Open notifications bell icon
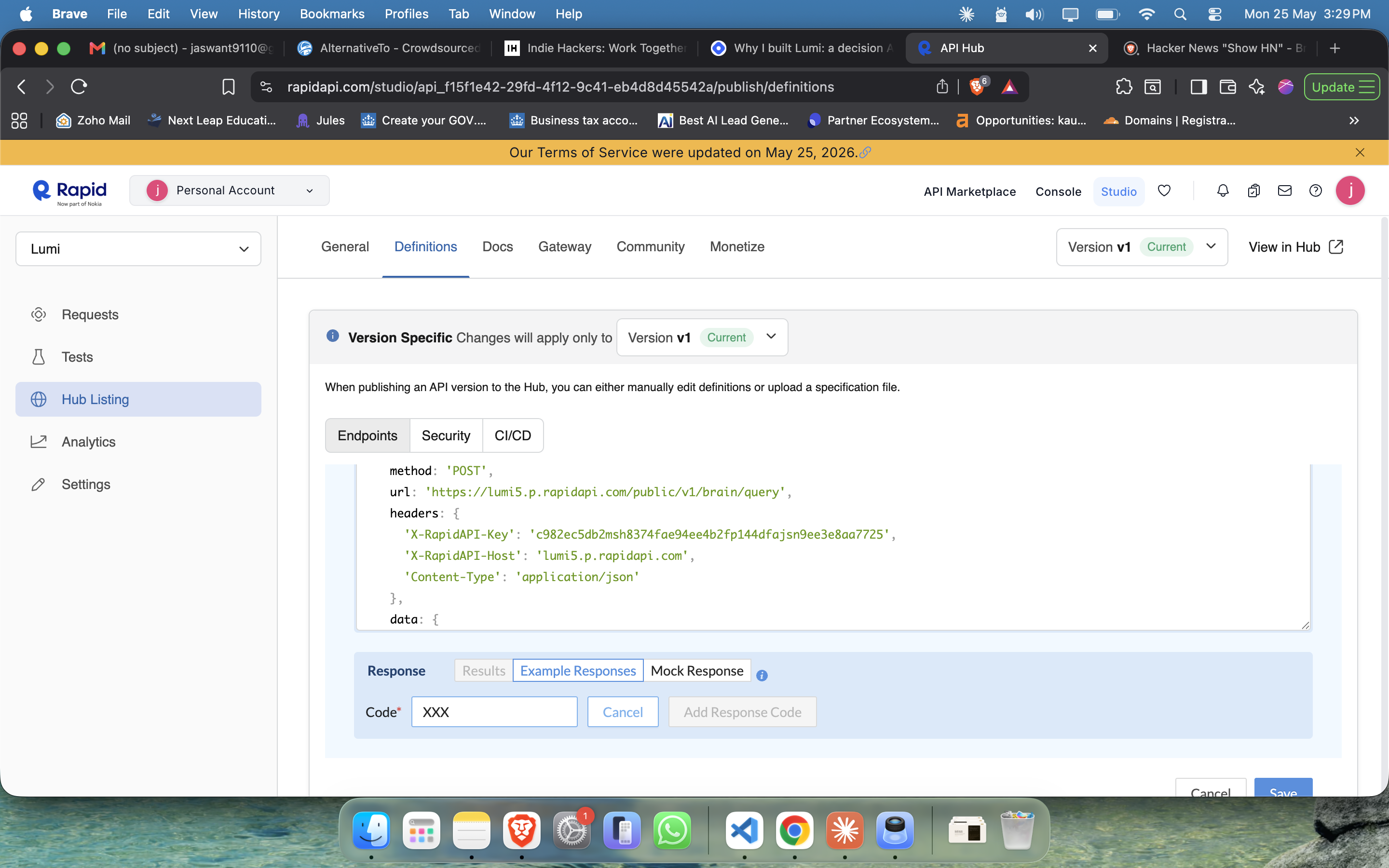Screen dimensions: 1389x868 (1223, 190)
